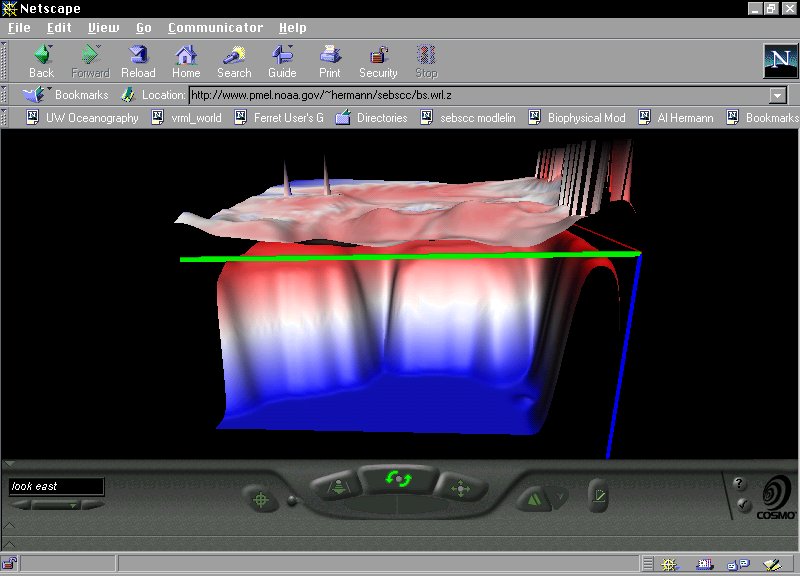Go to the Home page
The image size is (800, 576).
click(186, 61)
